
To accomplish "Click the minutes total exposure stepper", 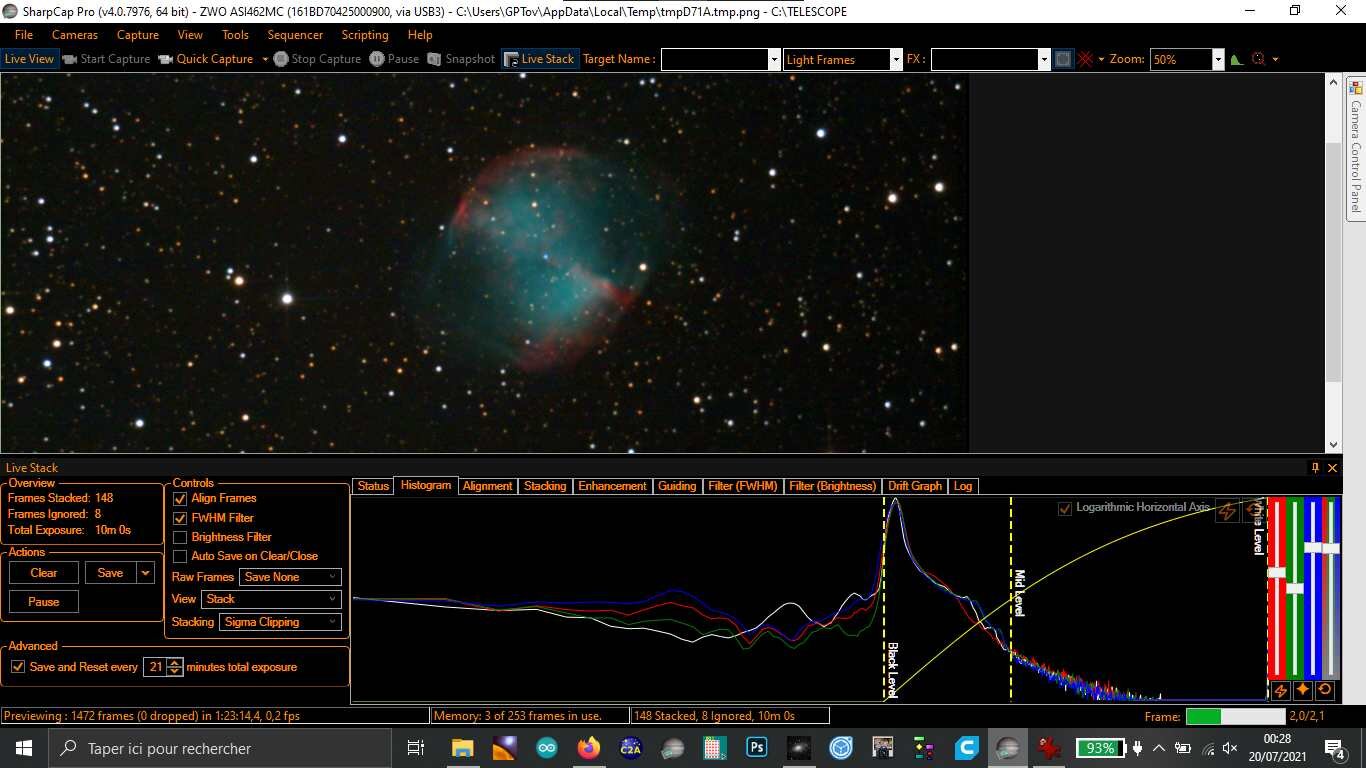I will click(175, 667).
